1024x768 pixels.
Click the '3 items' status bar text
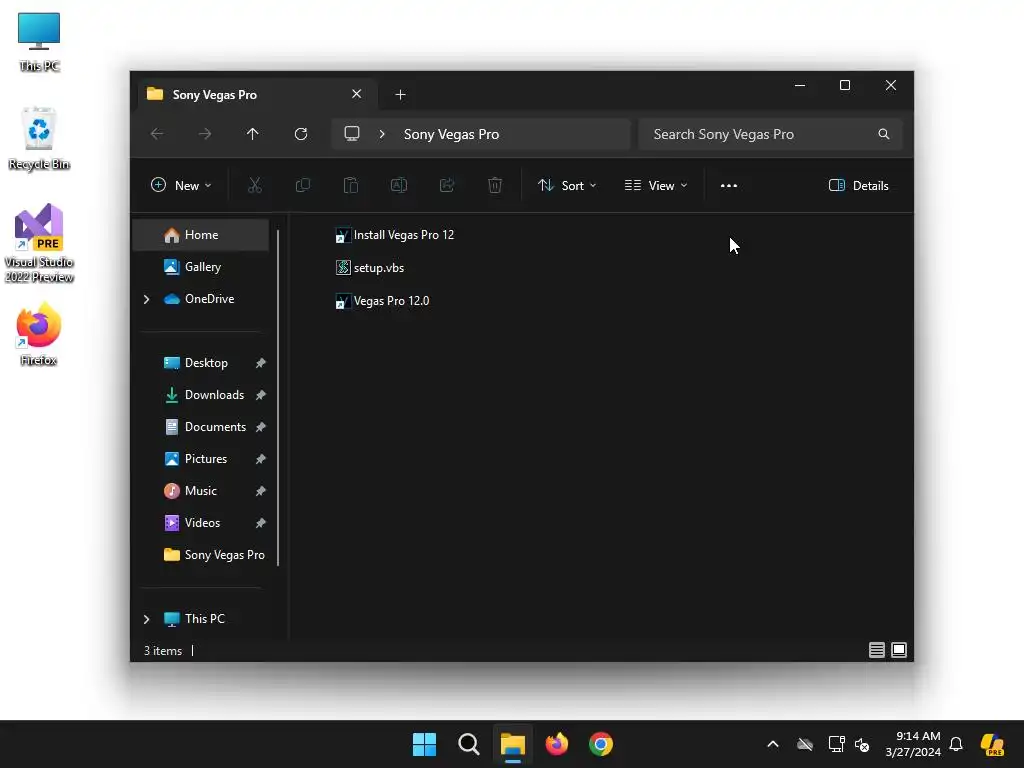coord(163,651)
